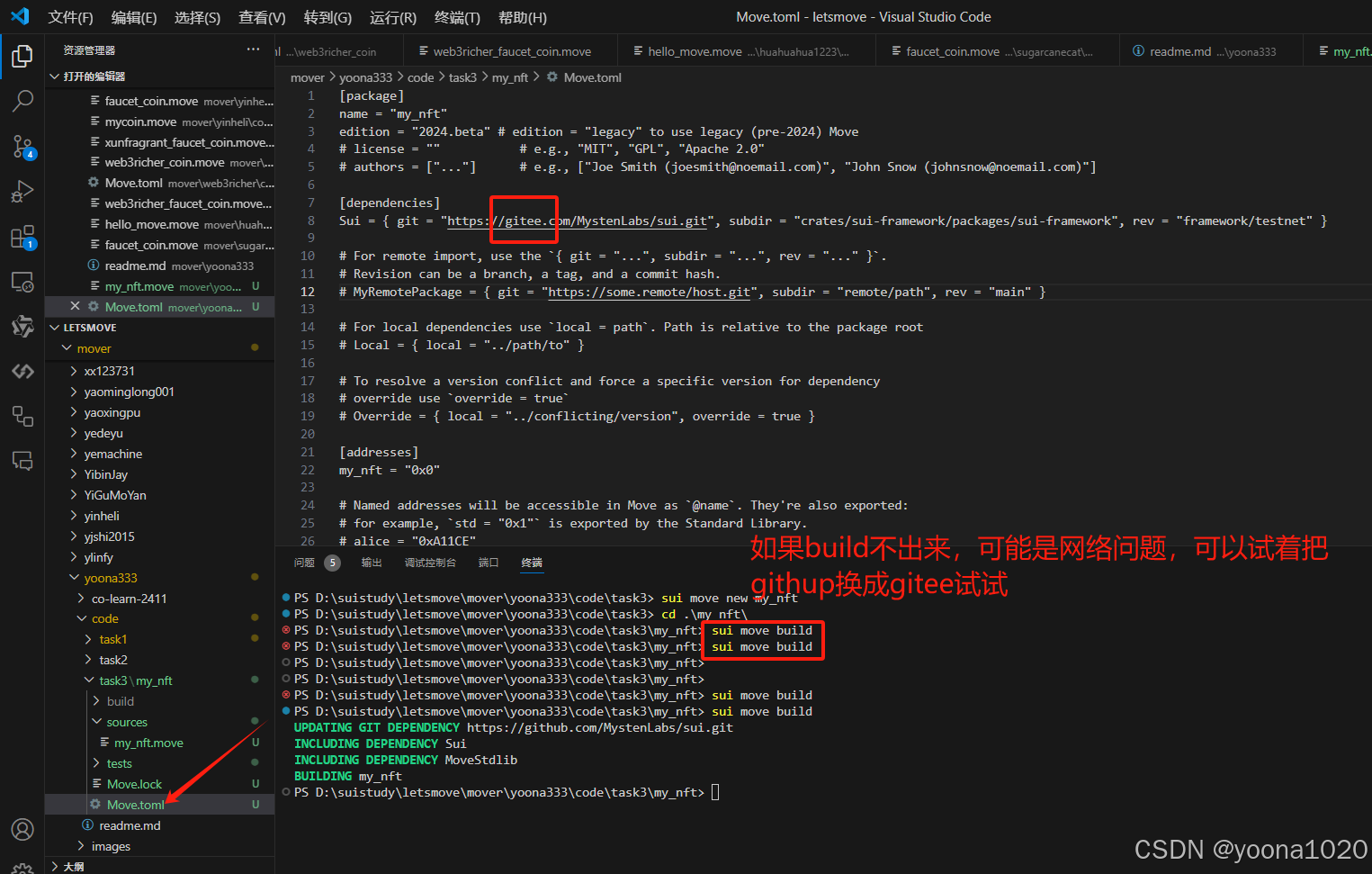Click the yoona333 breadcrumb segment
This screenshot has width=1372, height=874.
365,77
